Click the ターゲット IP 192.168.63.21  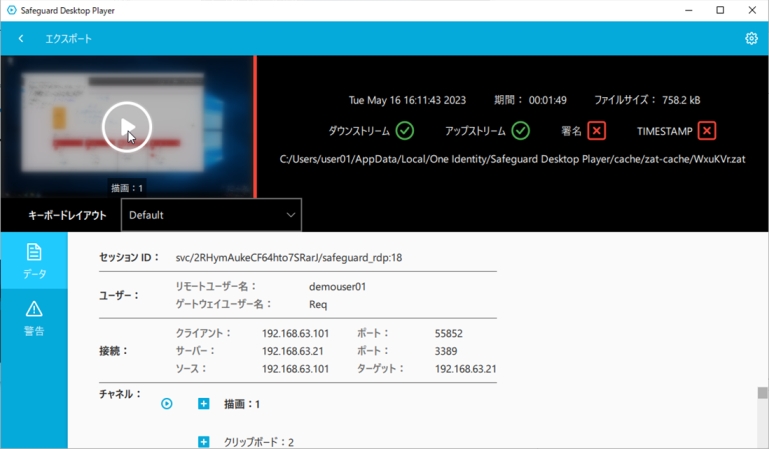click(465, 369)
